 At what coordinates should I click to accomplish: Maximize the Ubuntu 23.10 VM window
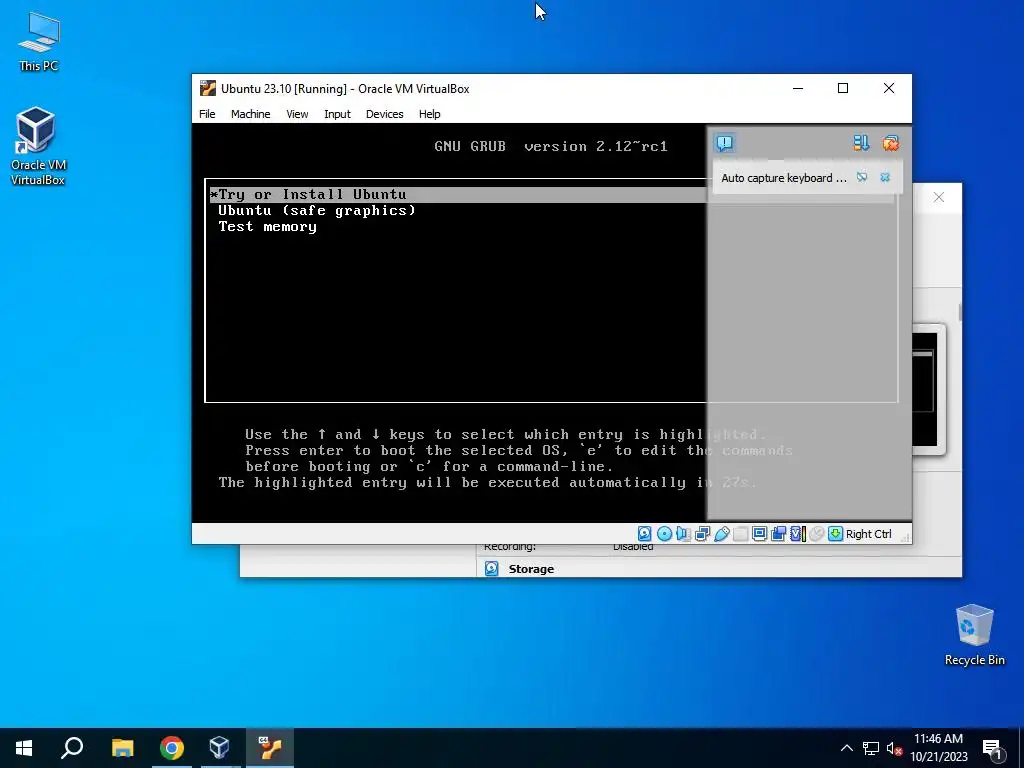pyautogui.click(x=843, y=88)
